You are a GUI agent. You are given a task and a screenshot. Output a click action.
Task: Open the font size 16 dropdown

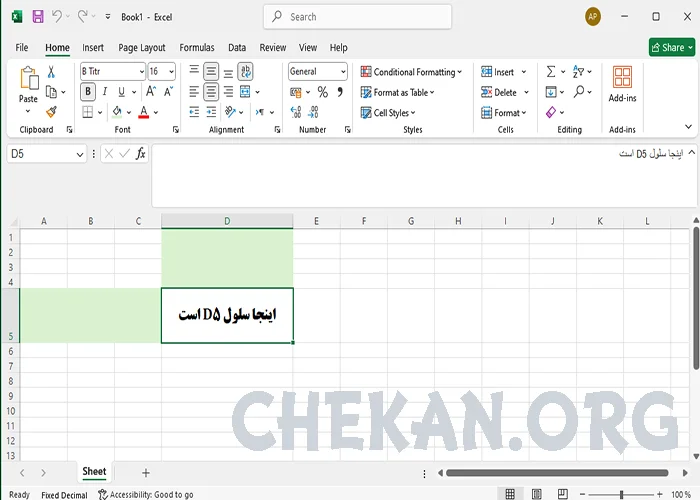pyautogui.click(x=171, y=71)
